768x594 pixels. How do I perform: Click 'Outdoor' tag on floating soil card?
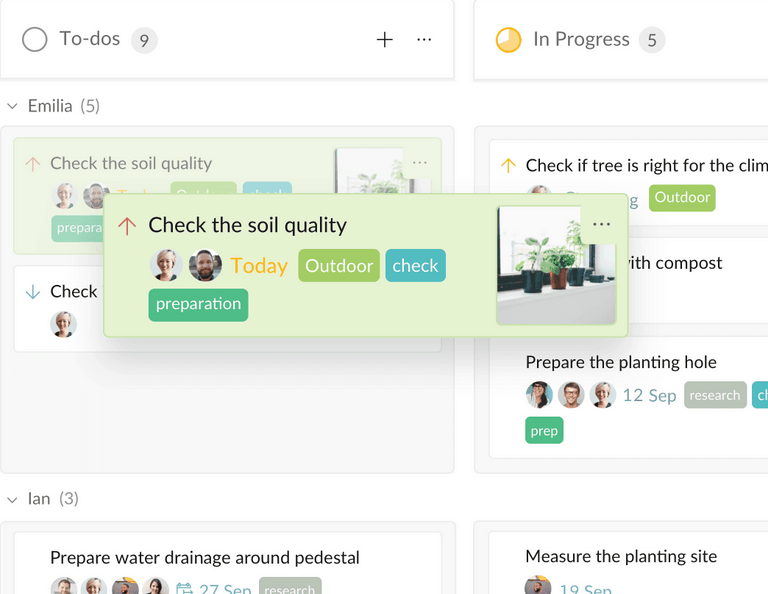pos(339,266)
